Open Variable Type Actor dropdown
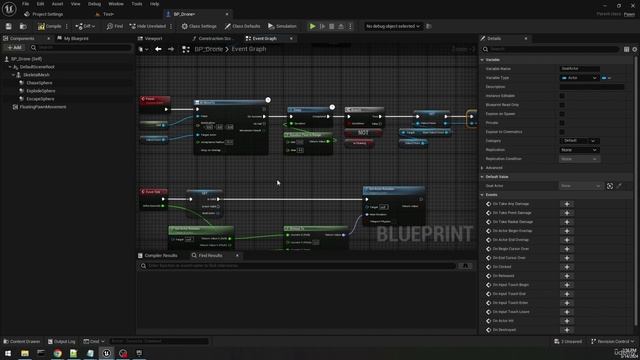 coord(579,78)
